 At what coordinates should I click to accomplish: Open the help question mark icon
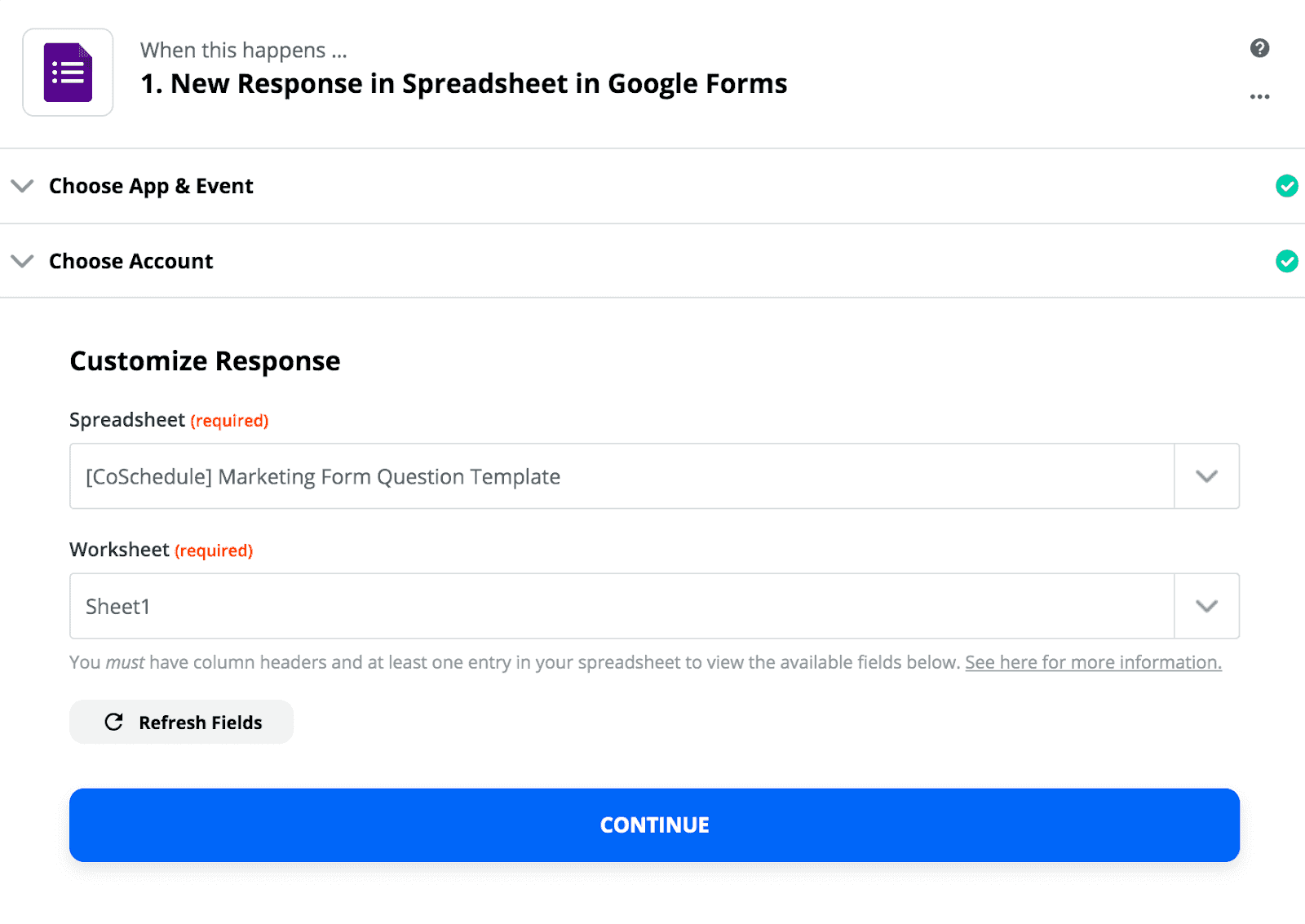[x=1259, y=48]
